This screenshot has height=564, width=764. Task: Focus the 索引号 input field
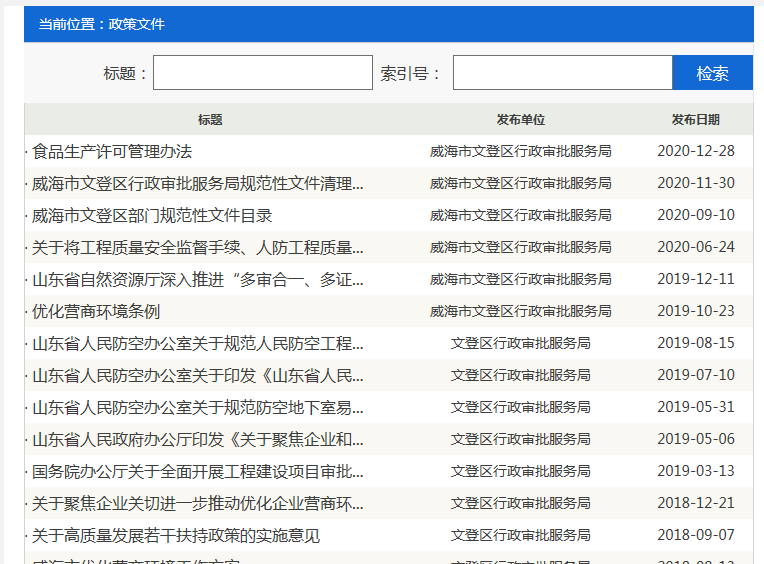pyautogui.click(x=562, y=73)
